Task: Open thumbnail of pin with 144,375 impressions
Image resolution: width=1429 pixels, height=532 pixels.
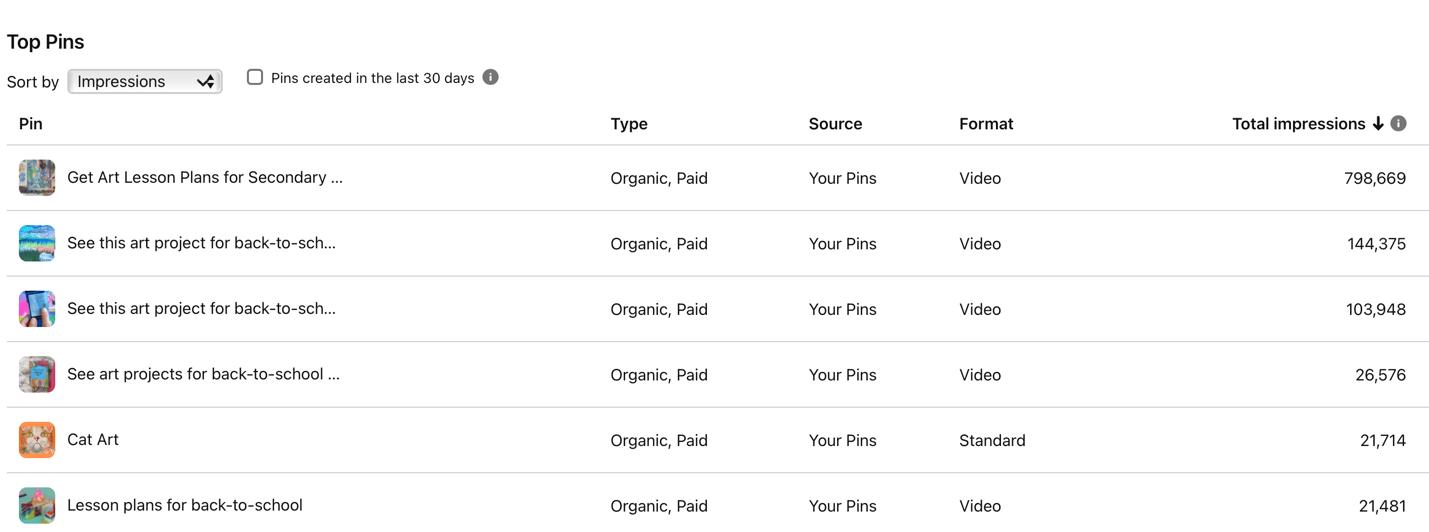Action: coord(37,243)
